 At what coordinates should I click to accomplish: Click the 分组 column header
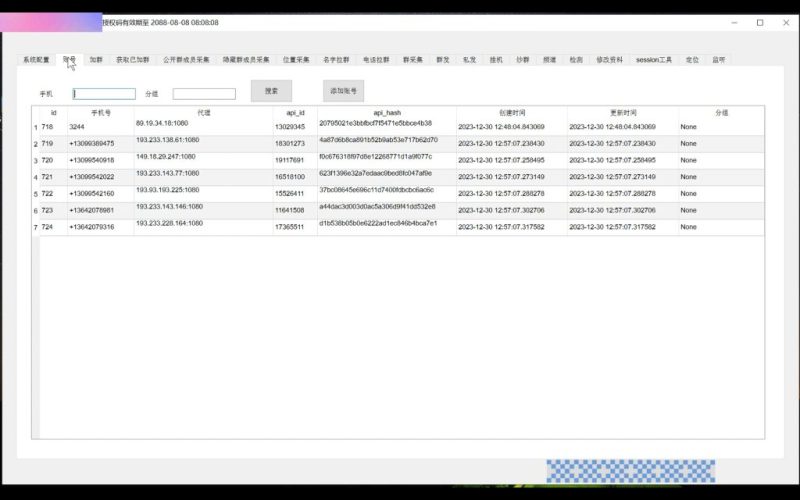tap(721, 113)
